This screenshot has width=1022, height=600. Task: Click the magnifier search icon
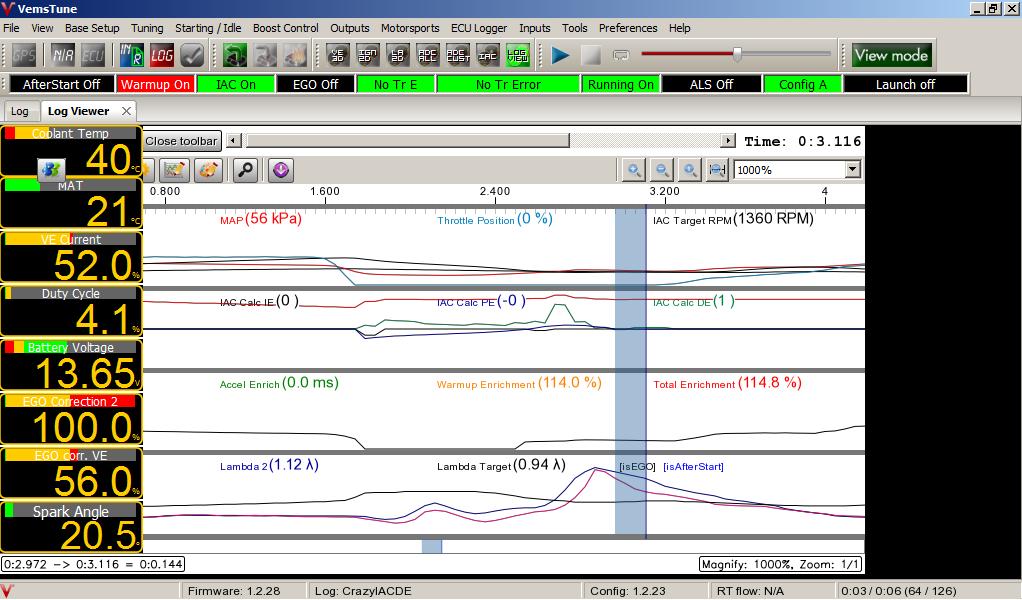[246, 170]
